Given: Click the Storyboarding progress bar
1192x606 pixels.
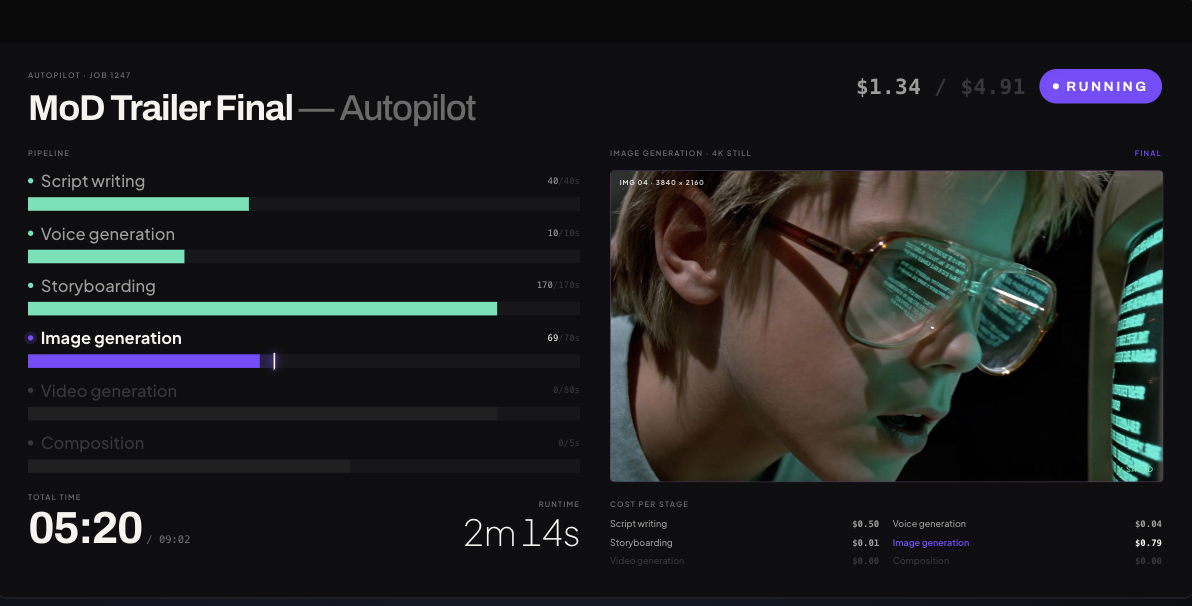Looking at the screenshot, I should point(304,309).
